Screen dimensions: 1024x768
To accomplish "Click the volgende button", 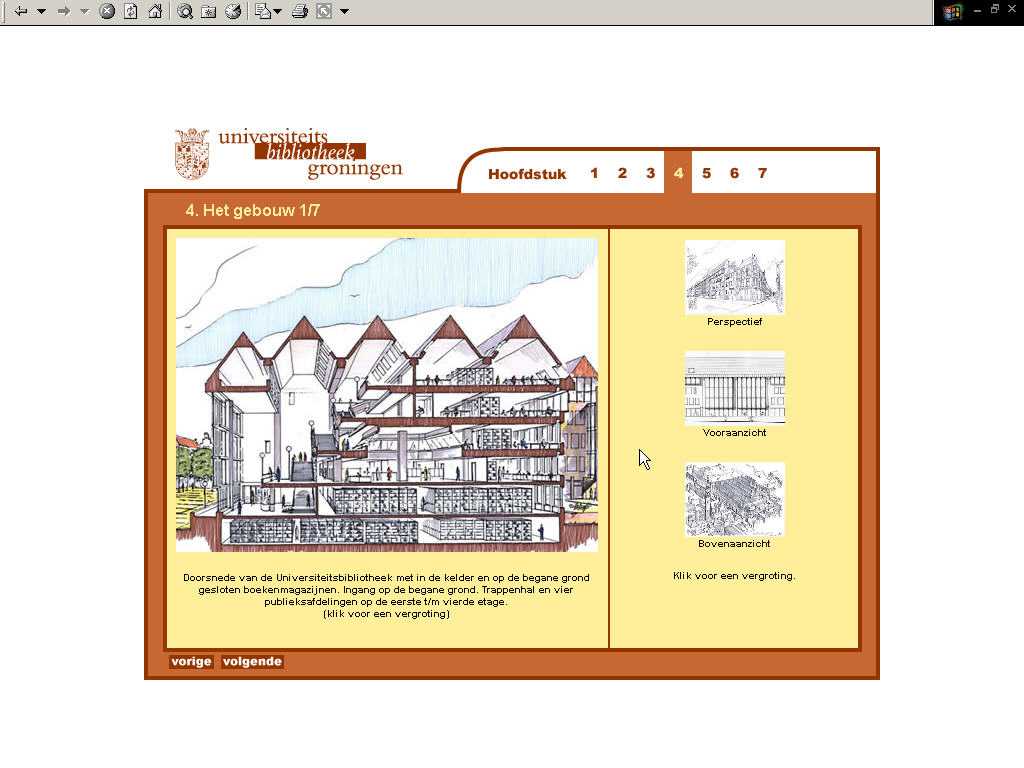I will point(252,662).
